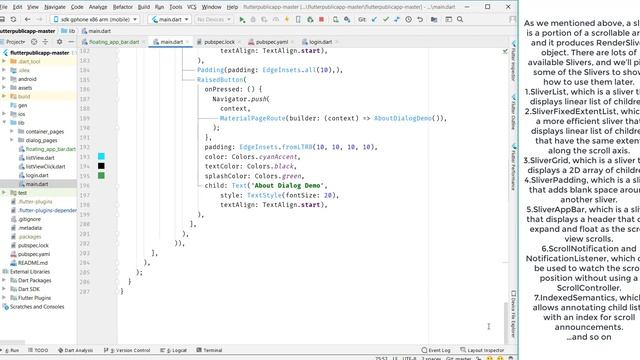Switch to the pubspec.yaml editor tab
The width and height of the screenshot is (640, 360).
click(x=272, y=42)
